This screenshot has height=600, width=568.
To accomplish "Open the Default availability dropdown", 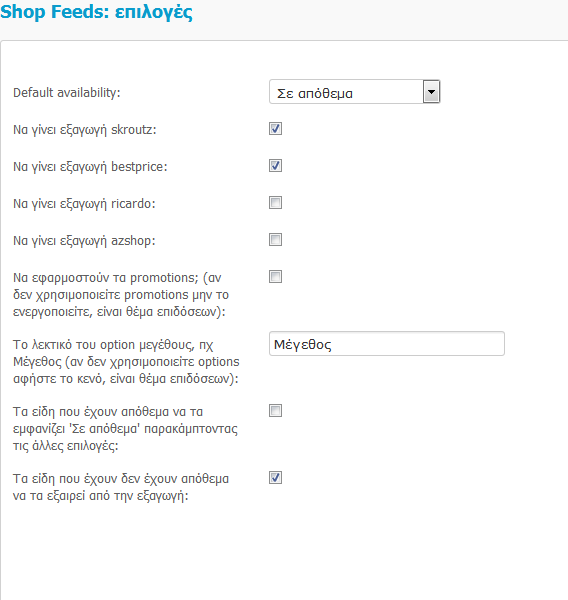I will [x=354, y=92].
